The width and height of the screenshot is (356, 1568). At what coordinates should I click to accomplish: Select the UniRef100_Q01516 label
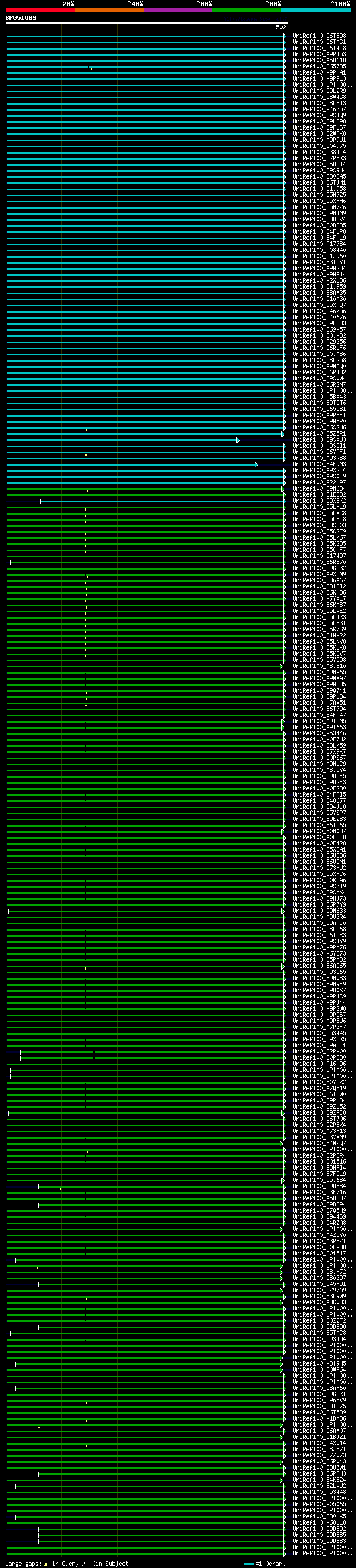point(319,1161)
